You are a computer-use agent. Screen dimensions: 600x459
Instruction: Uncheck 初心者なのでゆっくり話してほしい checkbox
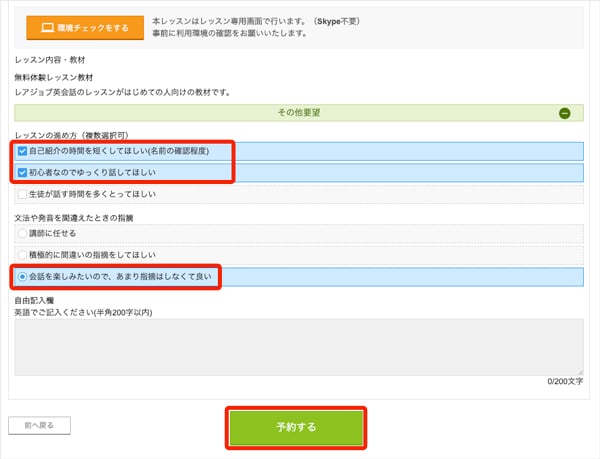click(x=23, y=173)
